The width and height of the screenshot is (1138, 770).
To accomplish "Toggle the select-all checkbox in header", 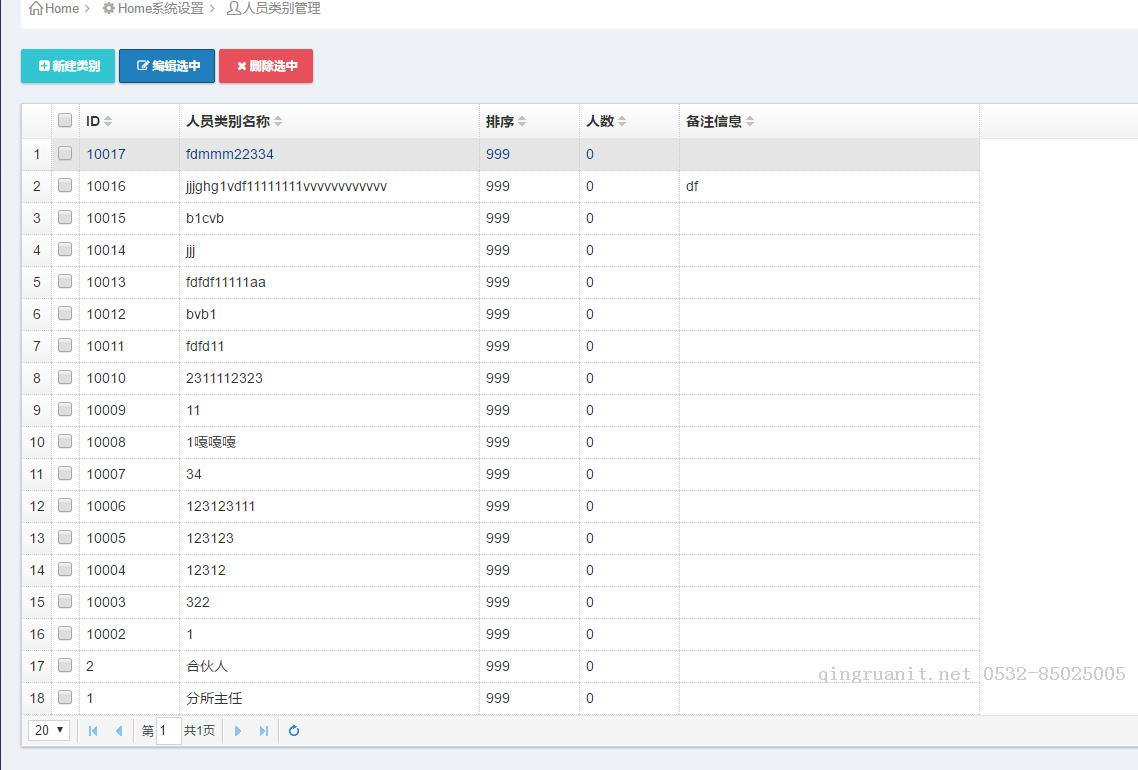I will tap(65, 121).
